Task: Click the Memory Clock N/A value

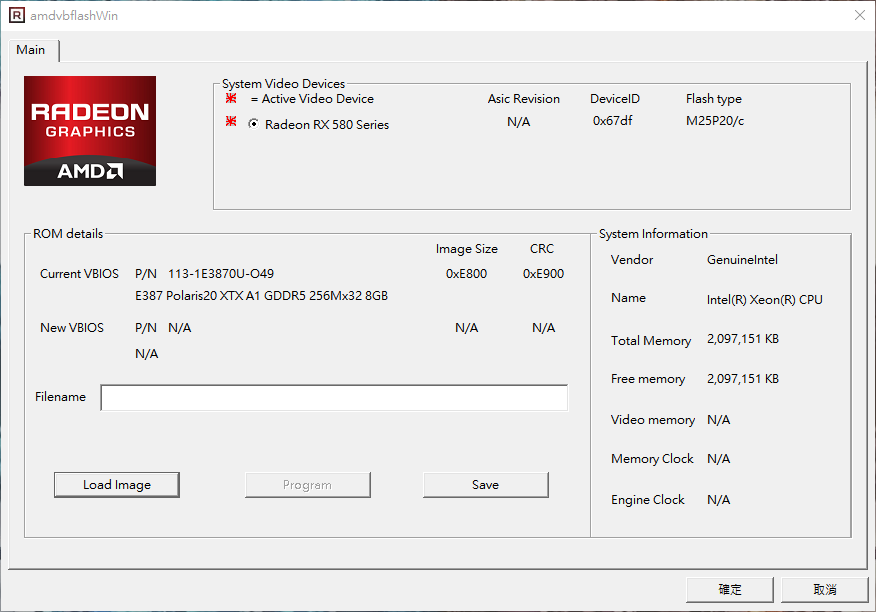Action: click(x=718, y=459)
